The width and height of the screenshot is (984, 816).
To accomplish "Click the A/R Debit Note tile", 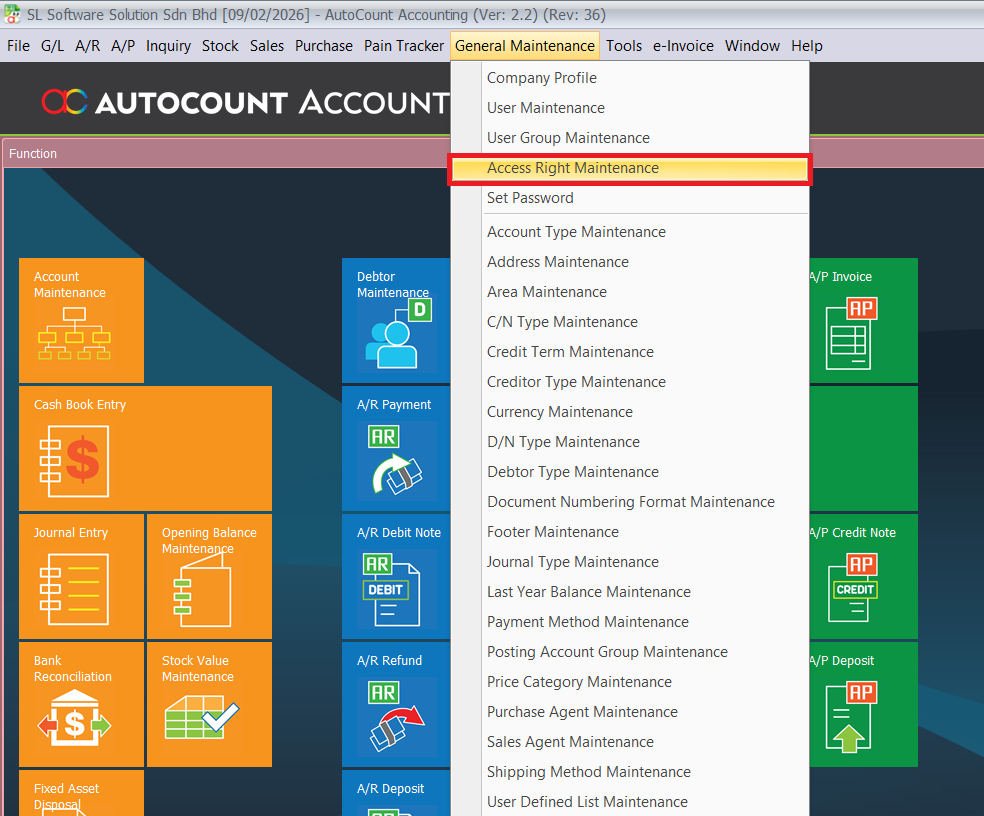I will [x=395, y=576].
